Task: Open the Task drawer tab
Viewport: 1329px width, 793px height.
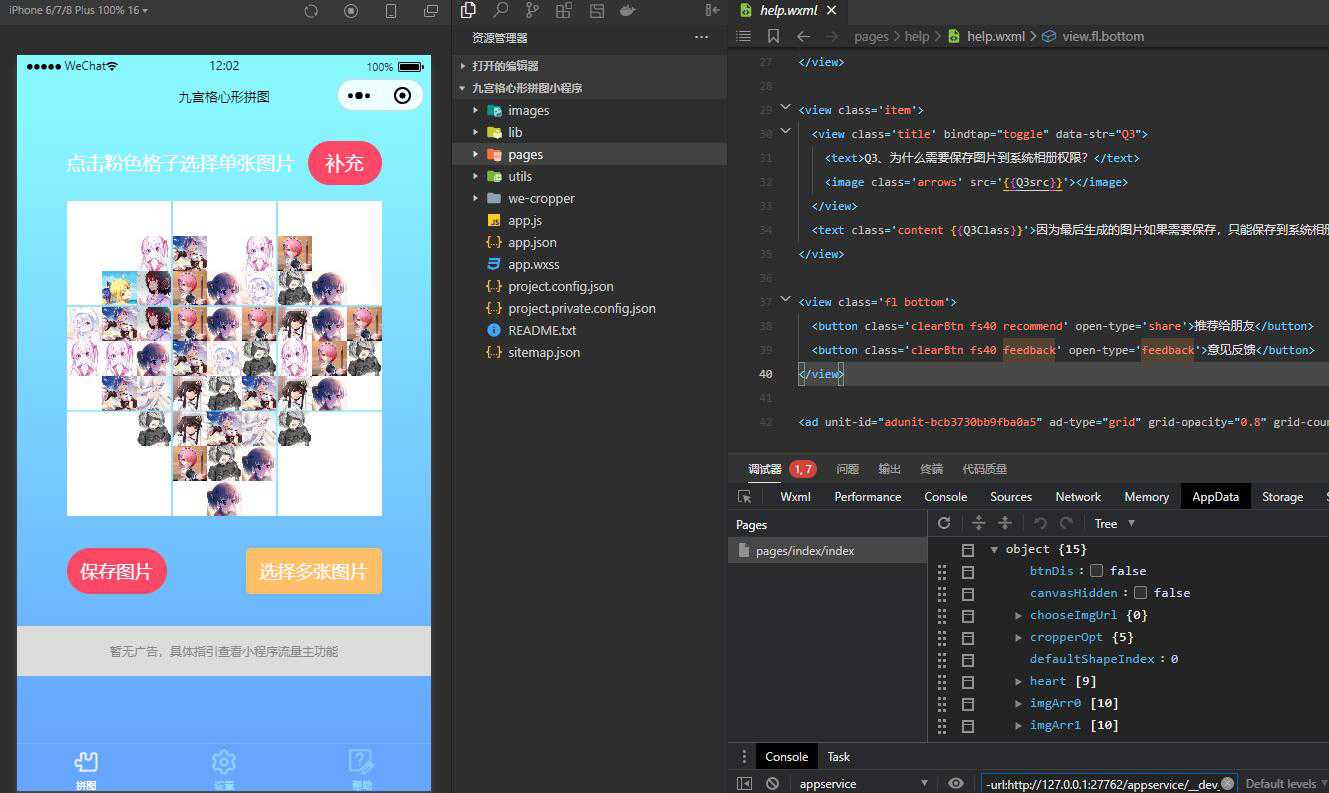Action: pos(839,757)
